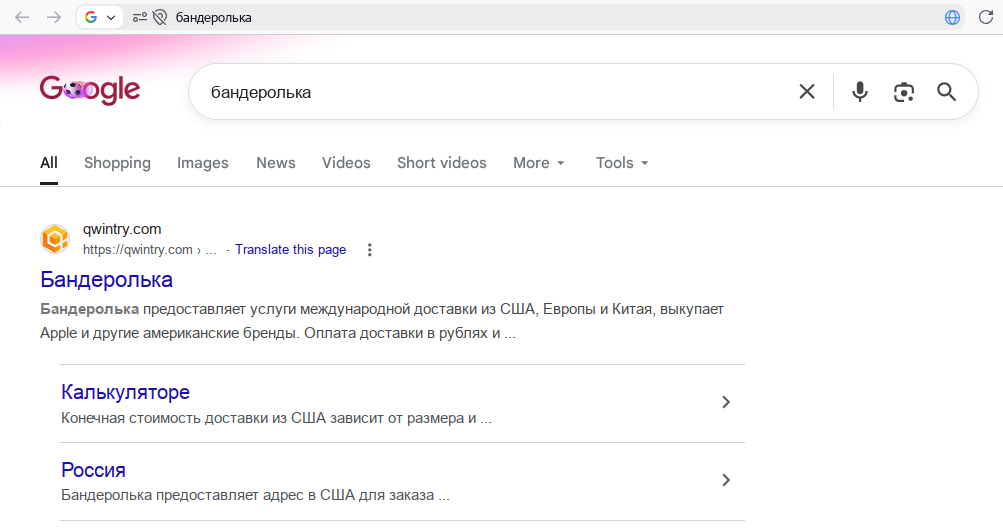Go back to the previous page
Image resolution: width=1003 pixels, height=528 pixels.
coord(22,17)
